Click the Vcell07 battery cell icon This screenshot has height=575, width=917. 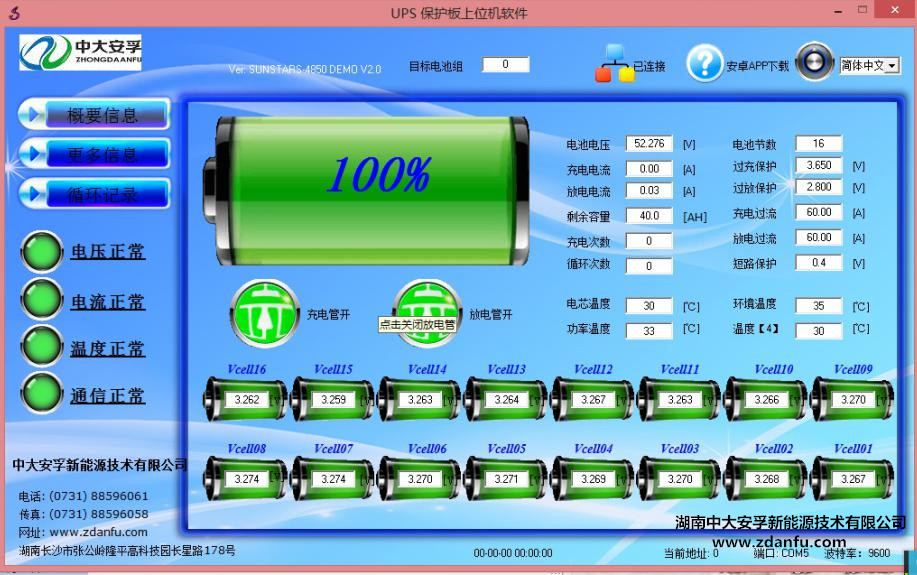click(332, 479)
